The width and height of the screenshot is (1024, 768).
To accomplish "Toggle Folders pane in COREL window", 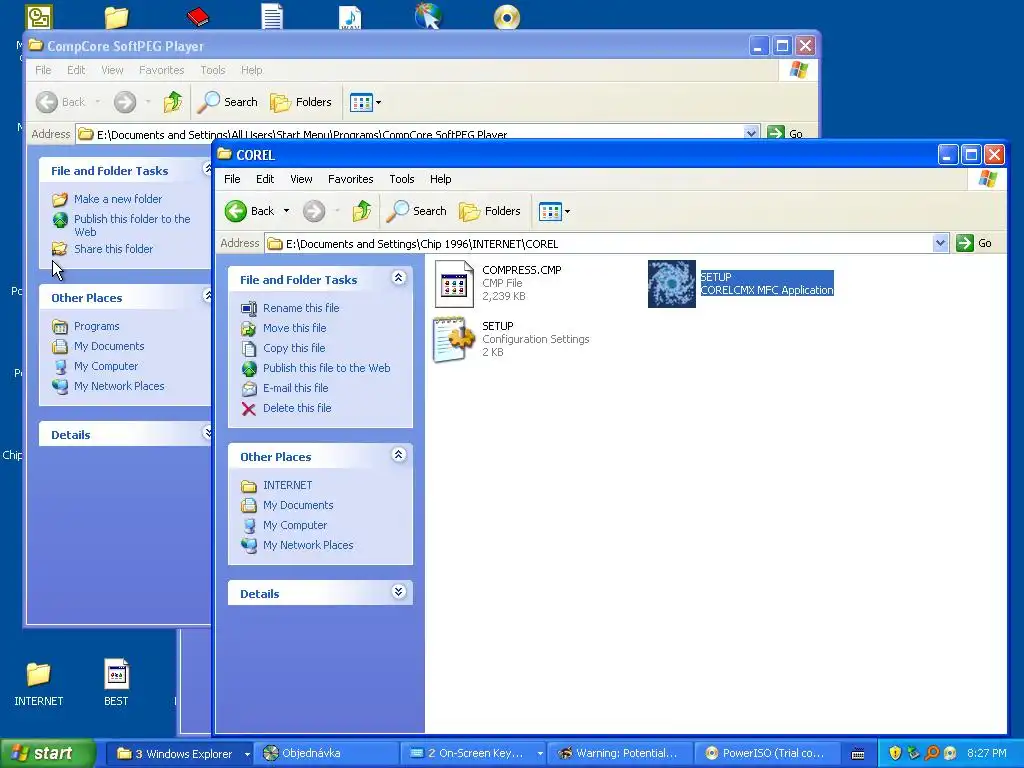I will (490, 211).
